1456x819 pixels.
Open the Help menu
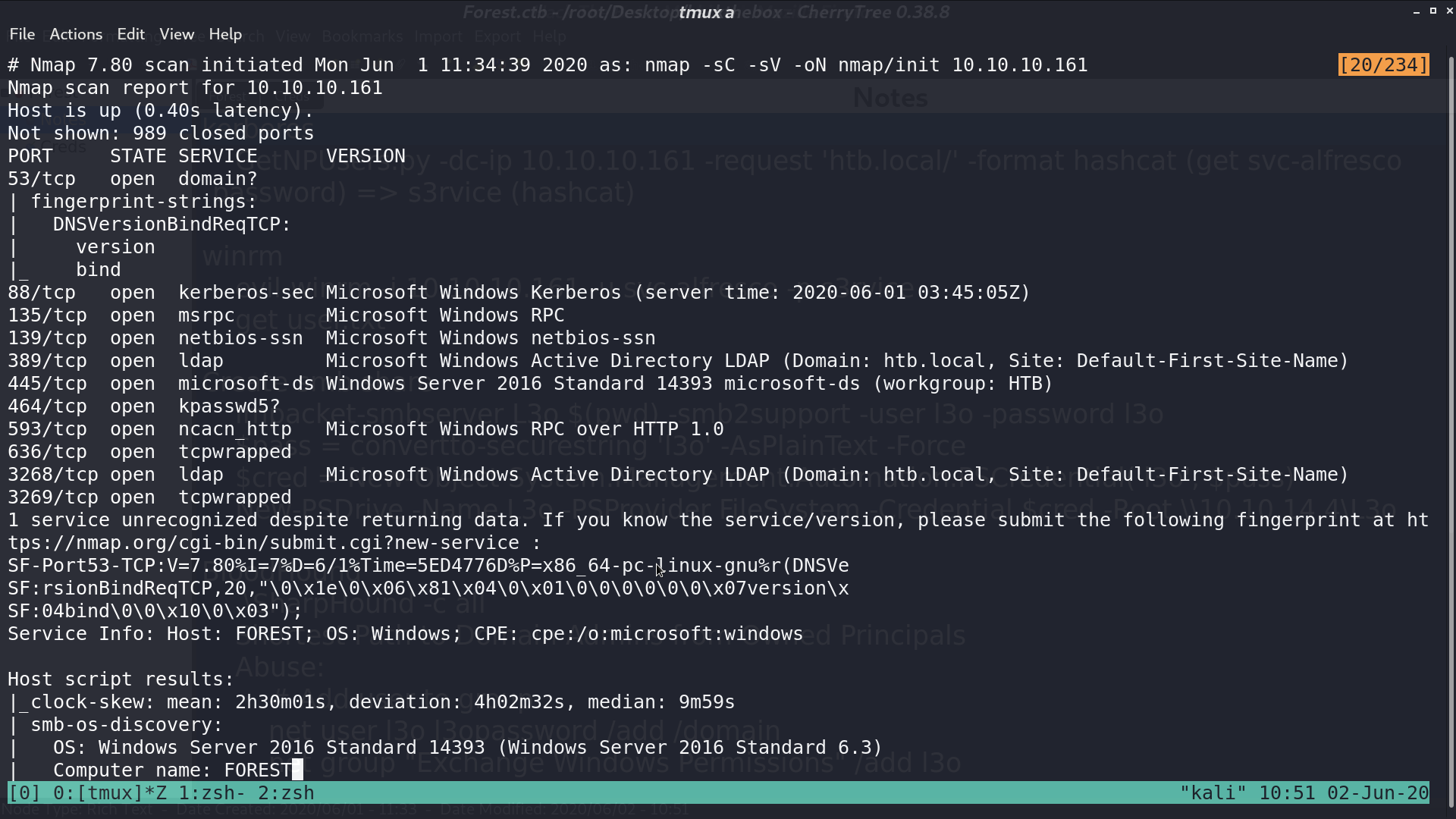(225, 34)
